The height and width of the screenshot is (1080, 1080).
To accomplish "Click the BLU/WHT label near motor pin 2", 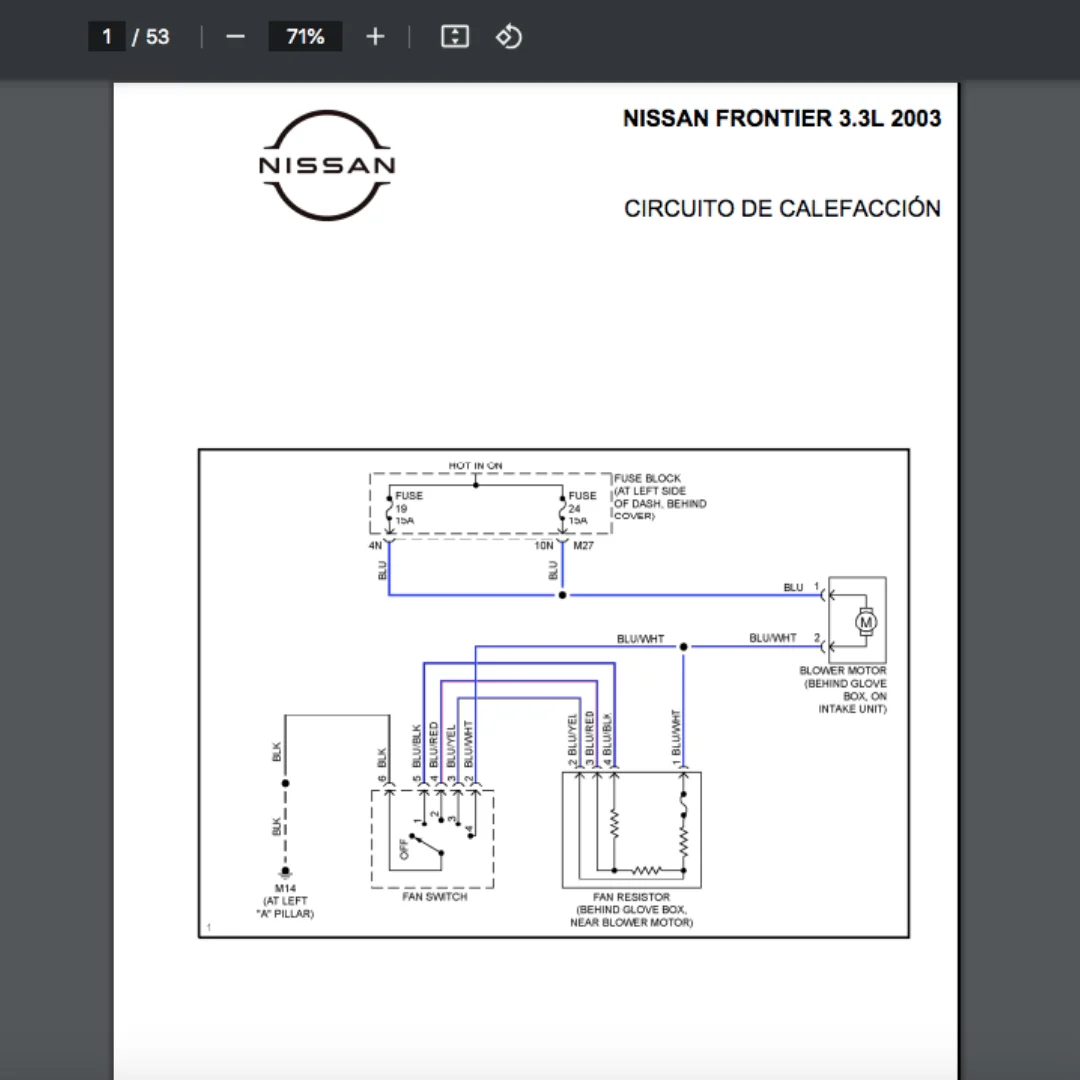I will click(x=773, y=638).
